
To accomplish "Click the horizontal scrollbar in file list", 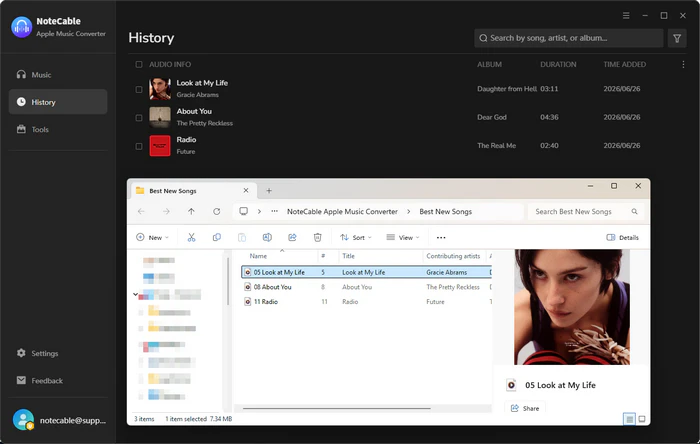I will [337, 408].
